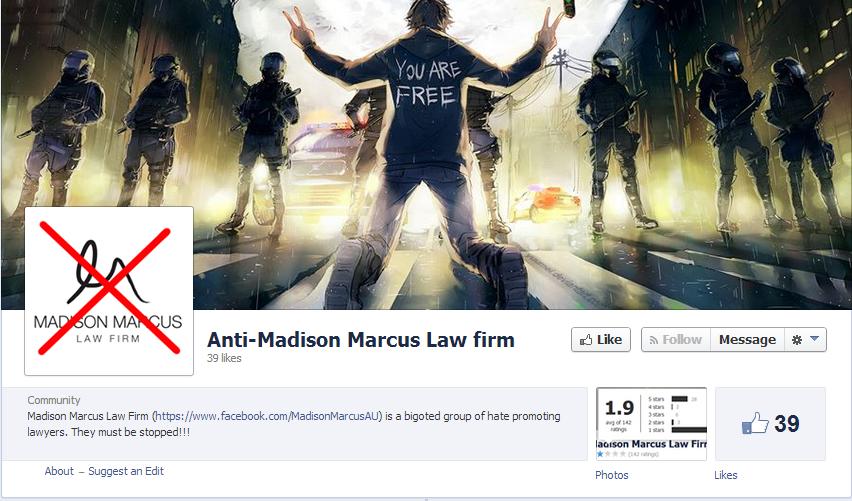Click the feed icon on the Follow button

(x=654, y=340)
